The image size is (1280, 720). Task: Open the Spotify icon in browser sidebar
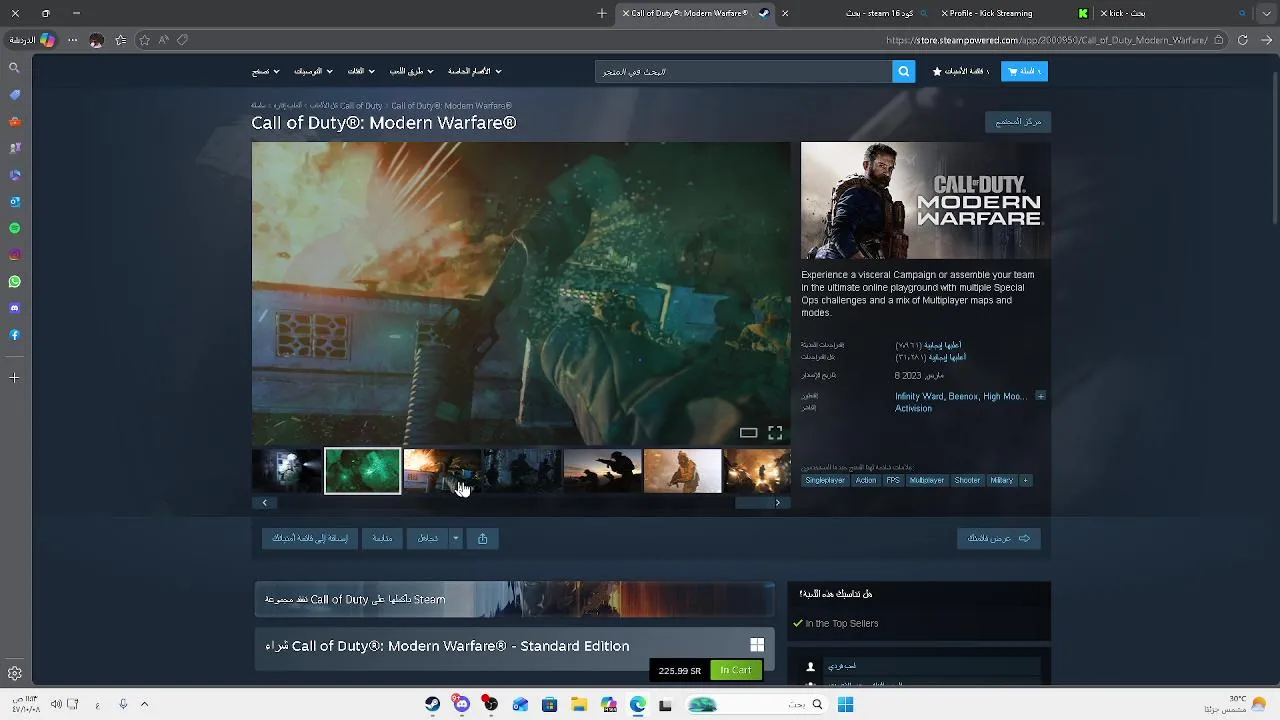point(14,228)
